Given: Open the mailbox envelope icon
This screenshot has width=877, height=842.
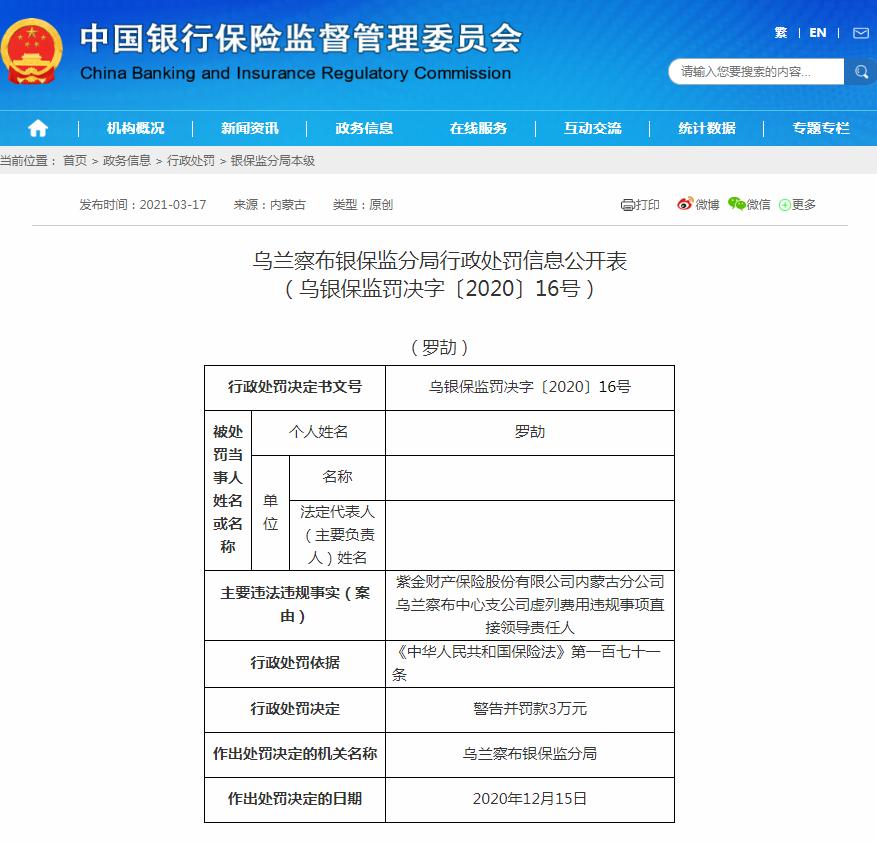Looking at the screenshot, I should click(861, 32).
